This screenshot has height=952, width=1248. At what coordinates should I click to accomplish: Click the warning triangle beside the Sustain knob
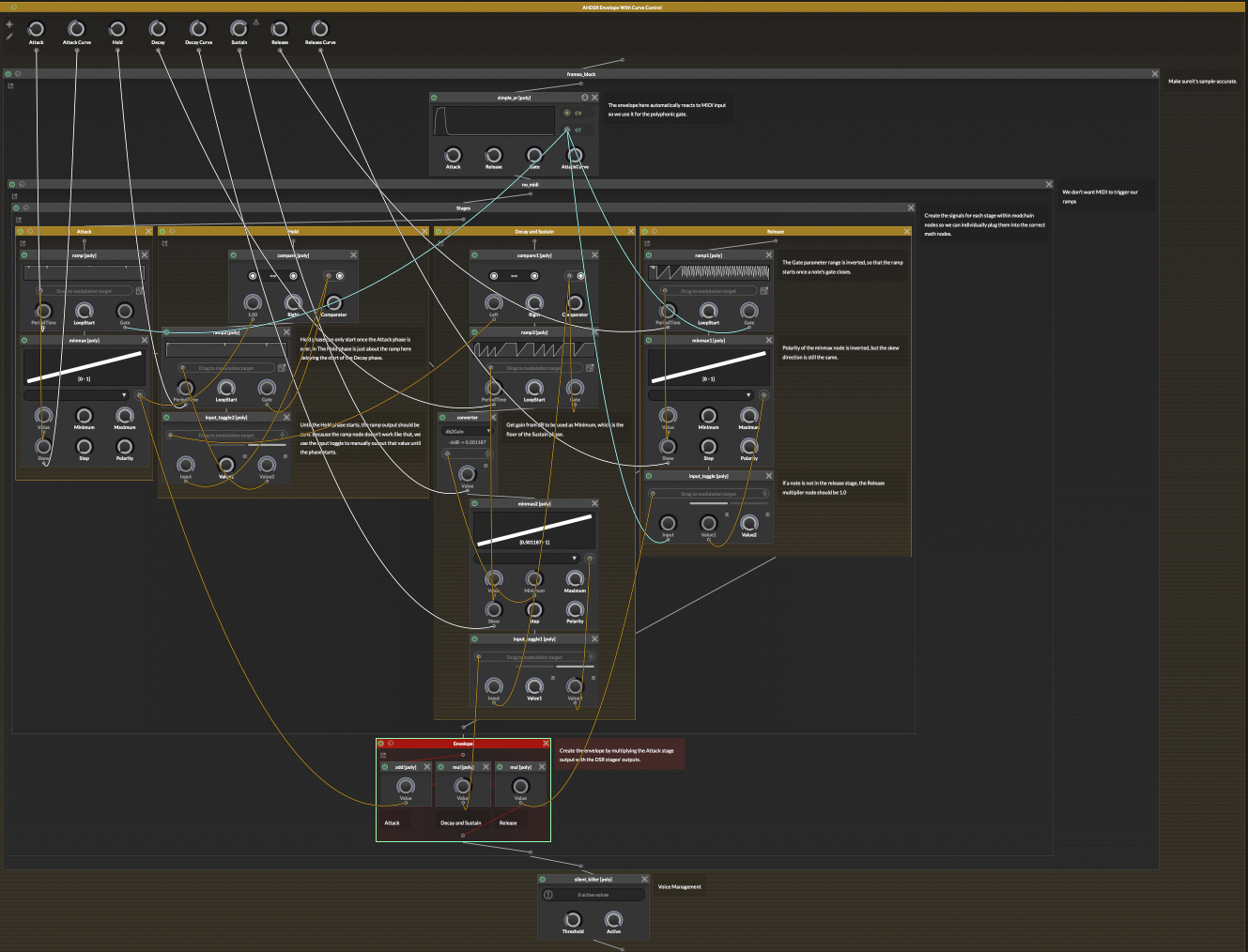256,22
